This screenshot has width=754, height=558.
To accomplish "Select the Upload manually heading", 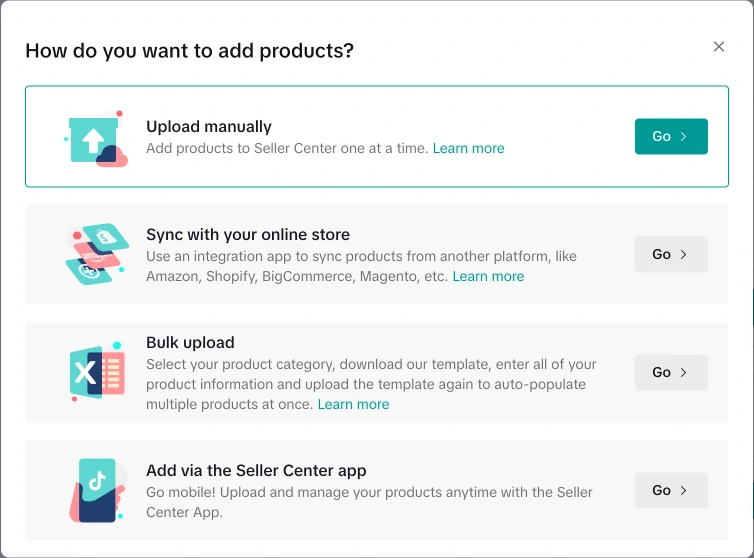I will [209, 127].
